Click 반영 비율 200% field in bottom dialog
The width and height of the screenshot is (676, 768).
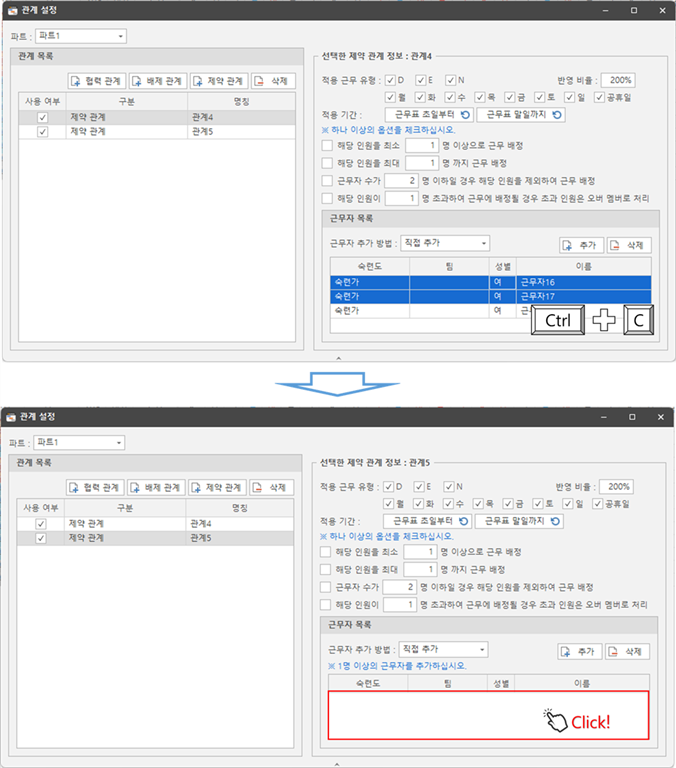pyautogui.click(x=618, y=486)
